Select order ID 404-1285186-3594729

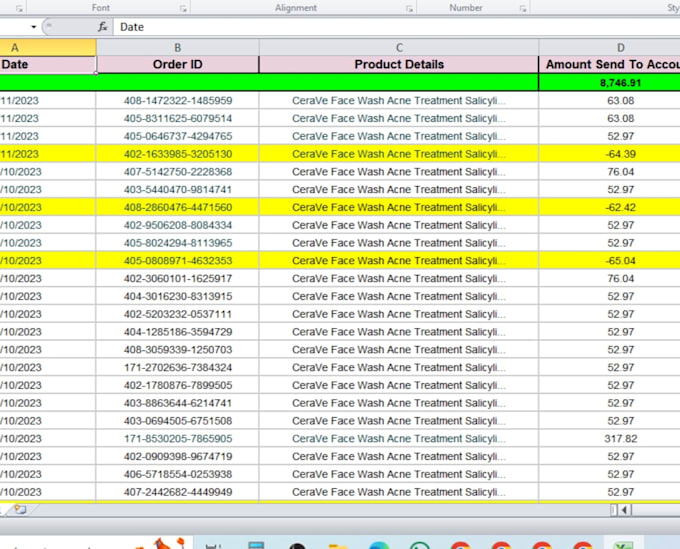[x=177, y=332]
